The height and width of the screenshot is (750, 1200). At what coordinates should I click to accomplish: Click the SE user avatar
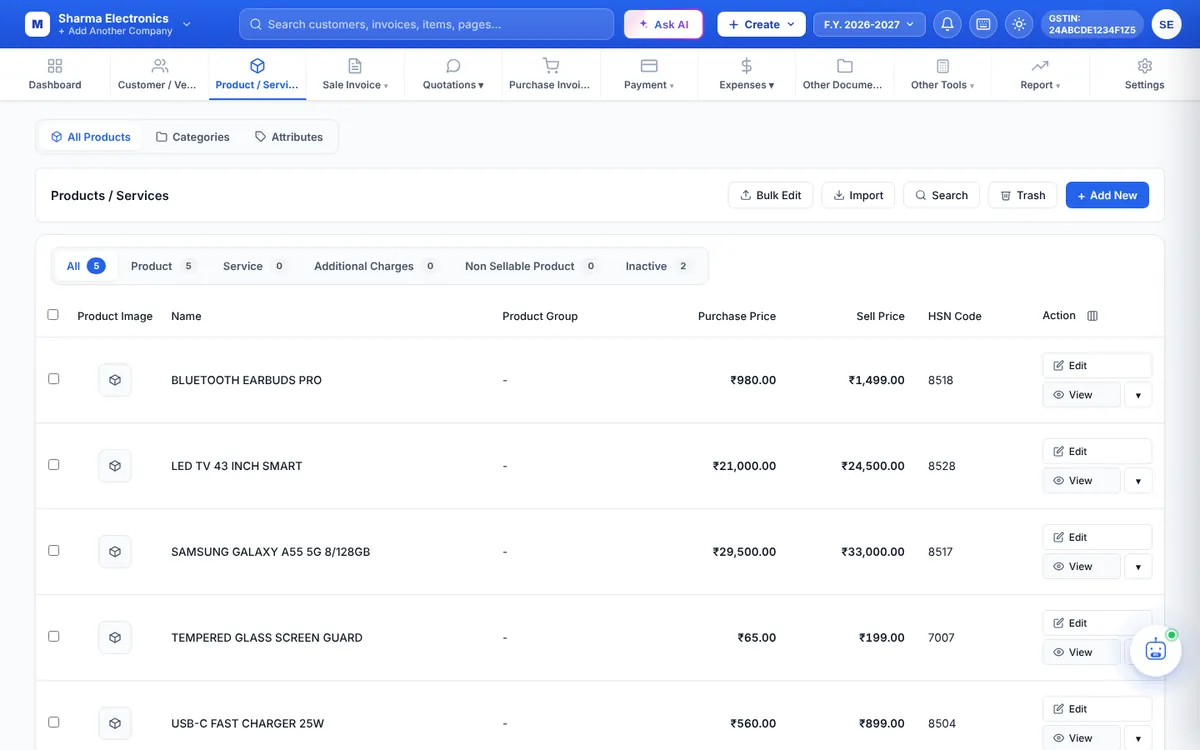coord(1166,24)
